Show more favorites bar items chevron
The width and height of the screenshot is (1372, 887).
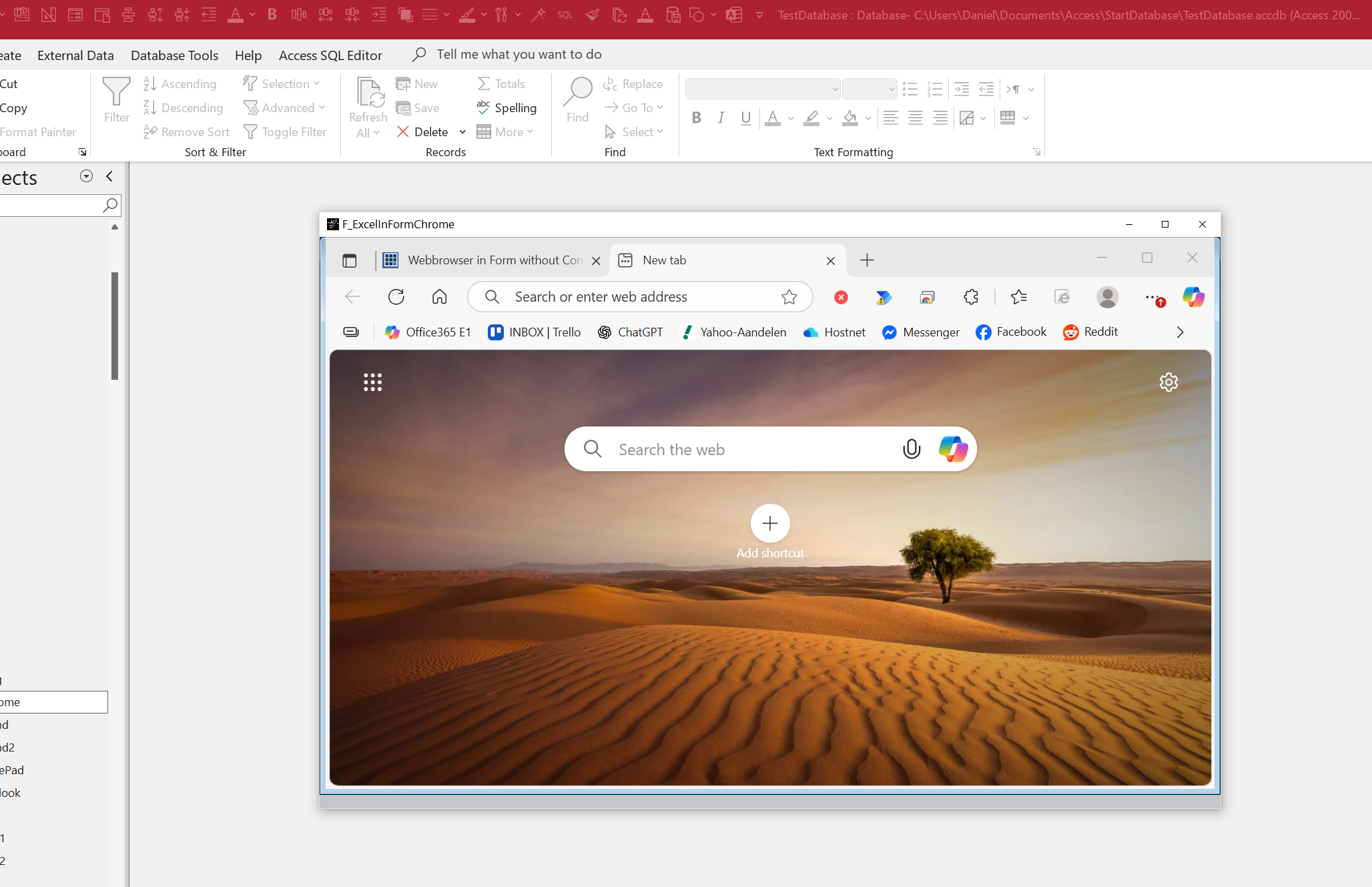tap(1180, 332)
